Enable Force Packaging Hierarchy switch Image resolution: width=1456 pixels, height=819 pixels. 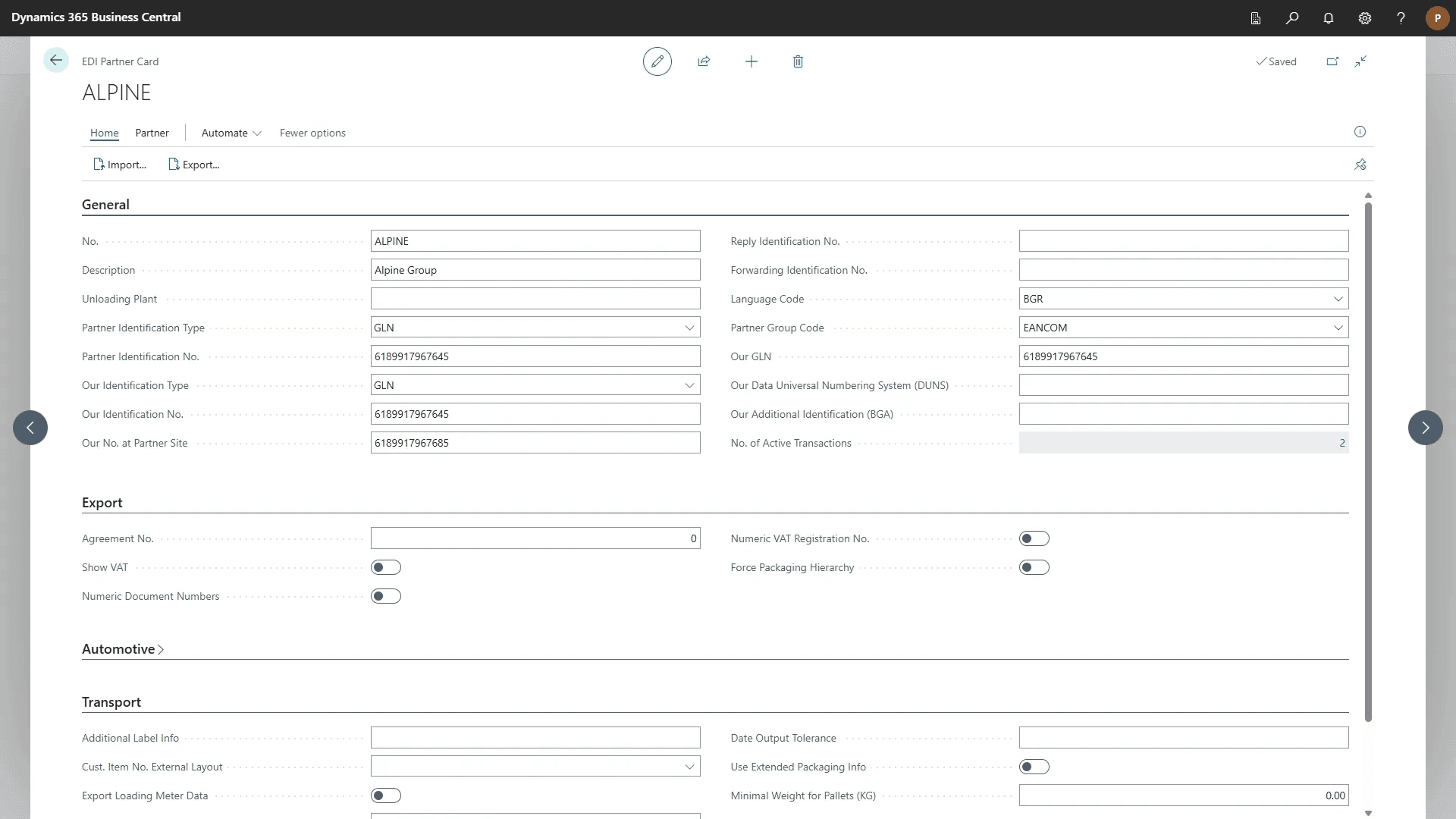click(x=1034, y=567)
